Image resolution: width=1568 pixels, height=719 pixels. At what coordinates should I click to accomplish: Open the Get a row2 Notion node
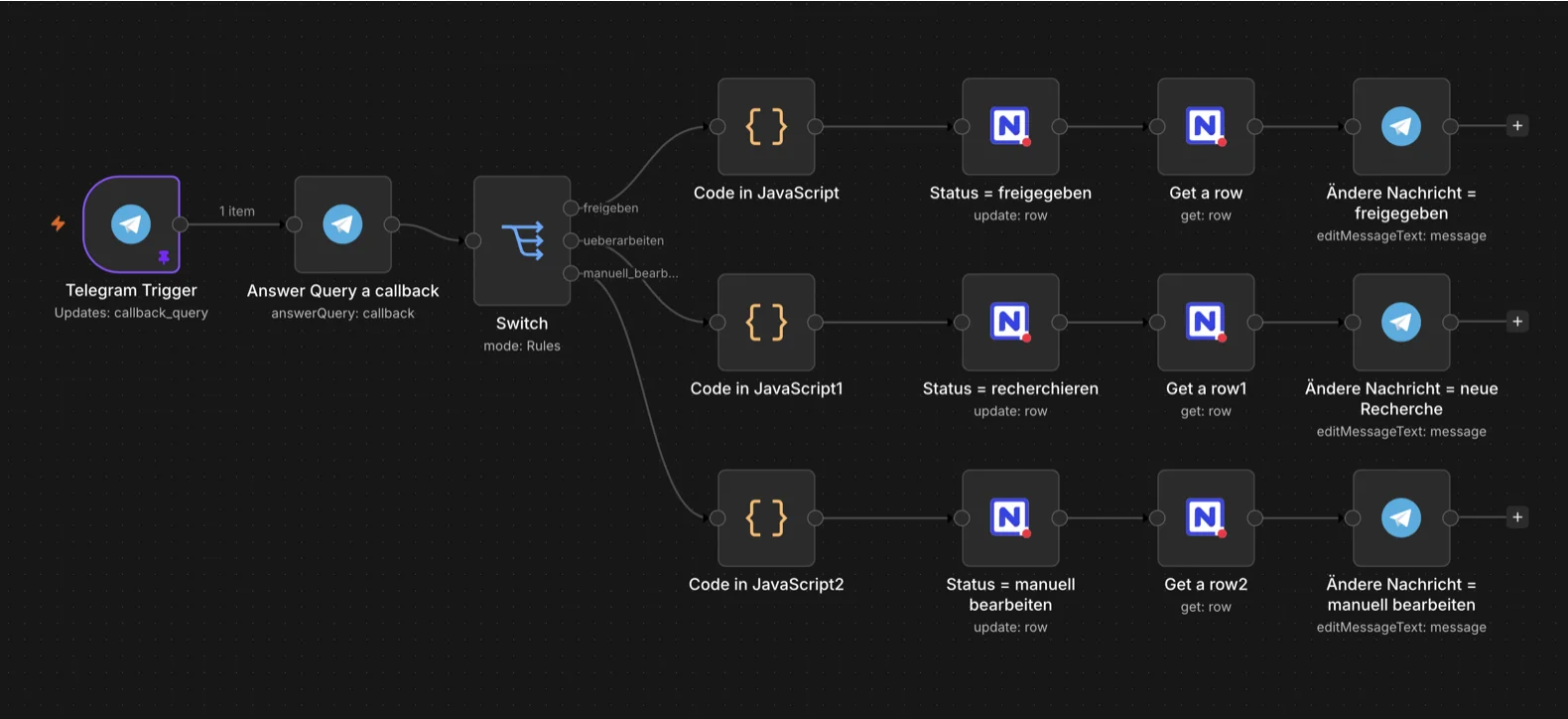[x=1206, y=517]
